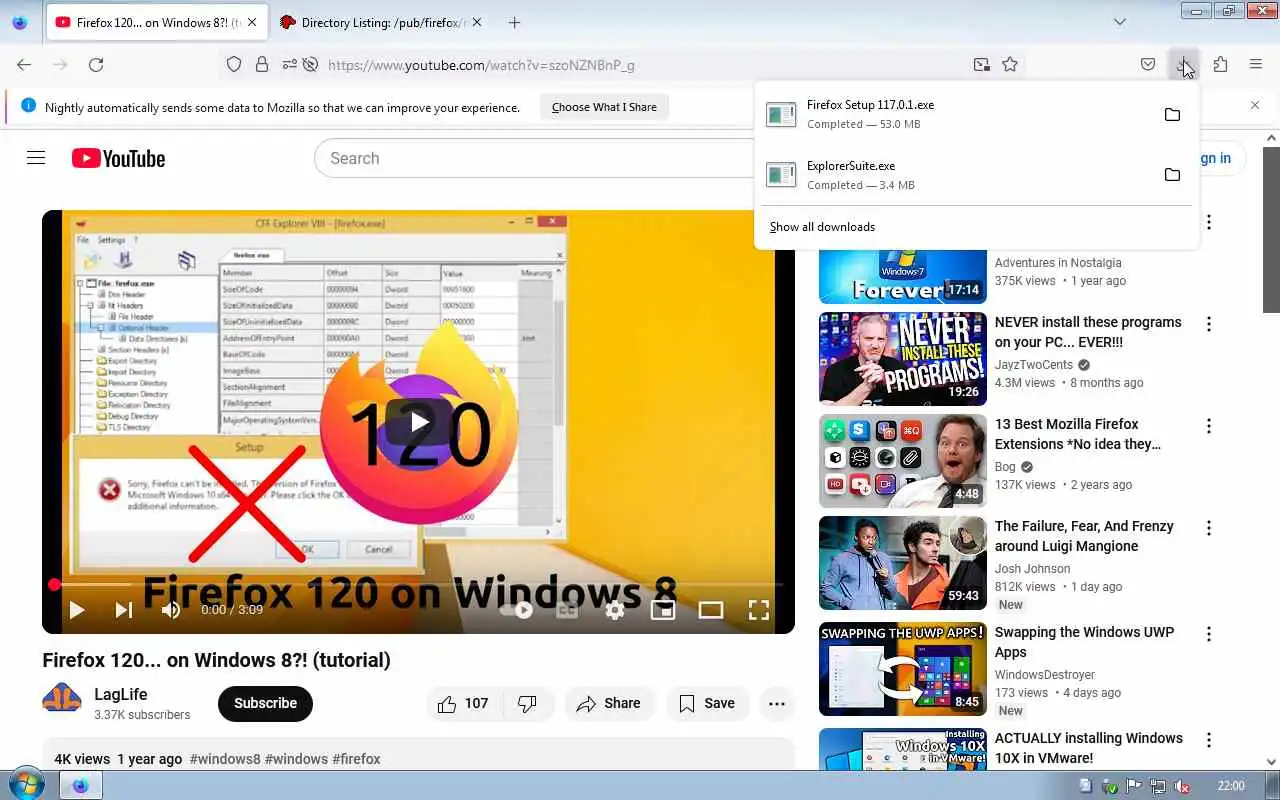
Task: Open the Extensions puzzle icon
Action: point(1220,64)
